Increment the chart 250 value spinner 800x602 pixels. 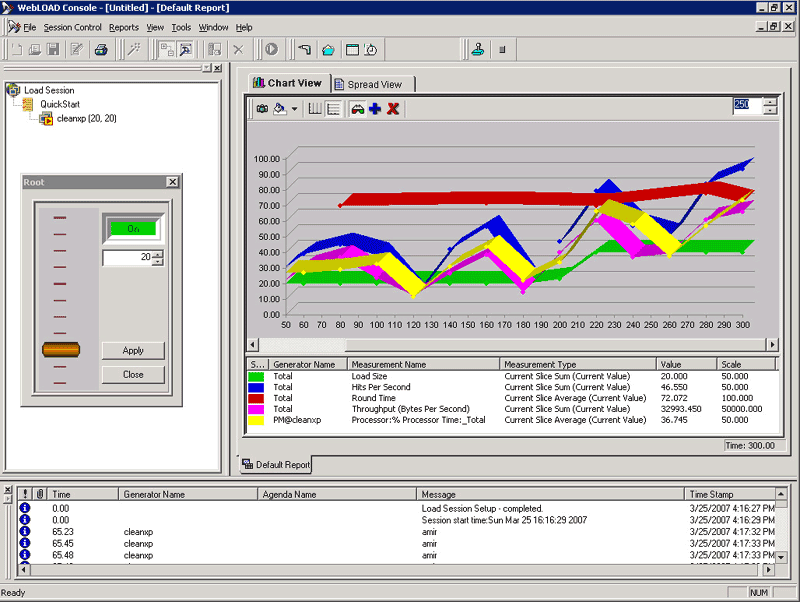(769, 101)
